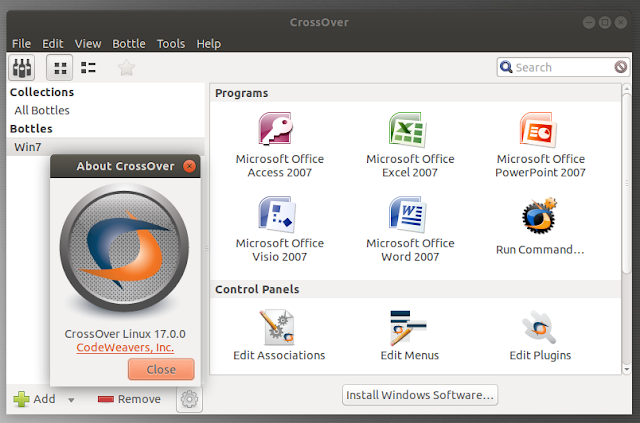
Task: Click the CrossOver logo in About dialog
Action: coord(124,247)
